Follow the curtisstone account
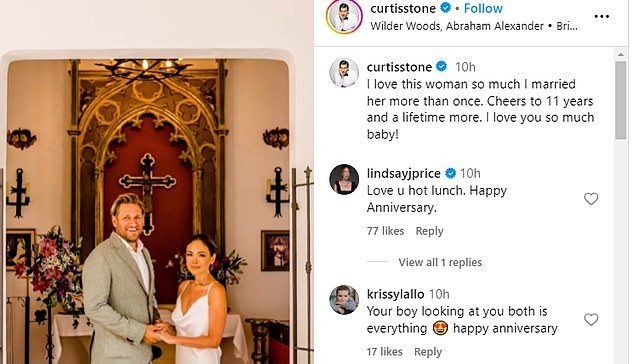 coord(483,8)
